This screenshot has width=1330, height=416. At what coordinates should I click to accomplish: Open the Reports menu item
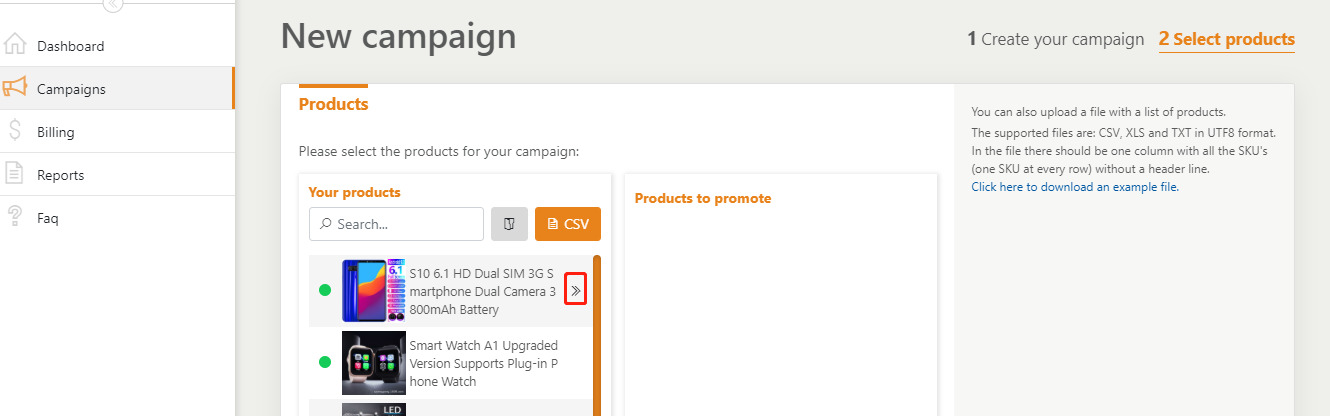tap(60, 175)
